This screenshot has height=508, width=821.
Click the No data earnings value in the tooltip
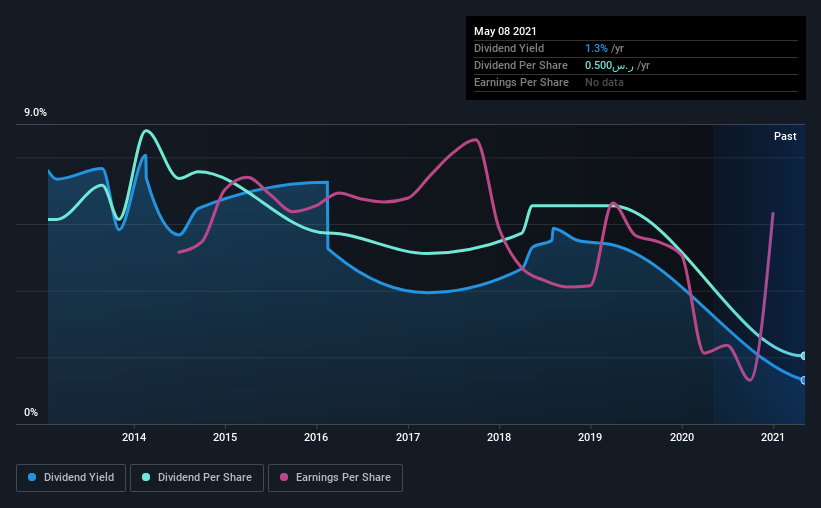tap(604, 82)
